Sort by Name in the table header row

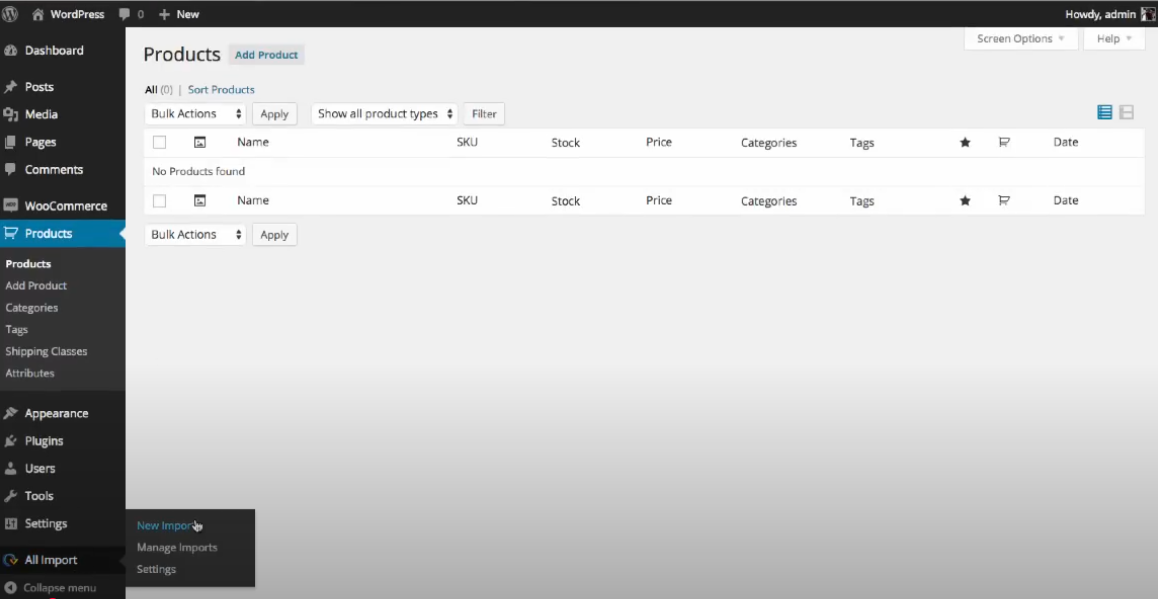coord(253,143)
